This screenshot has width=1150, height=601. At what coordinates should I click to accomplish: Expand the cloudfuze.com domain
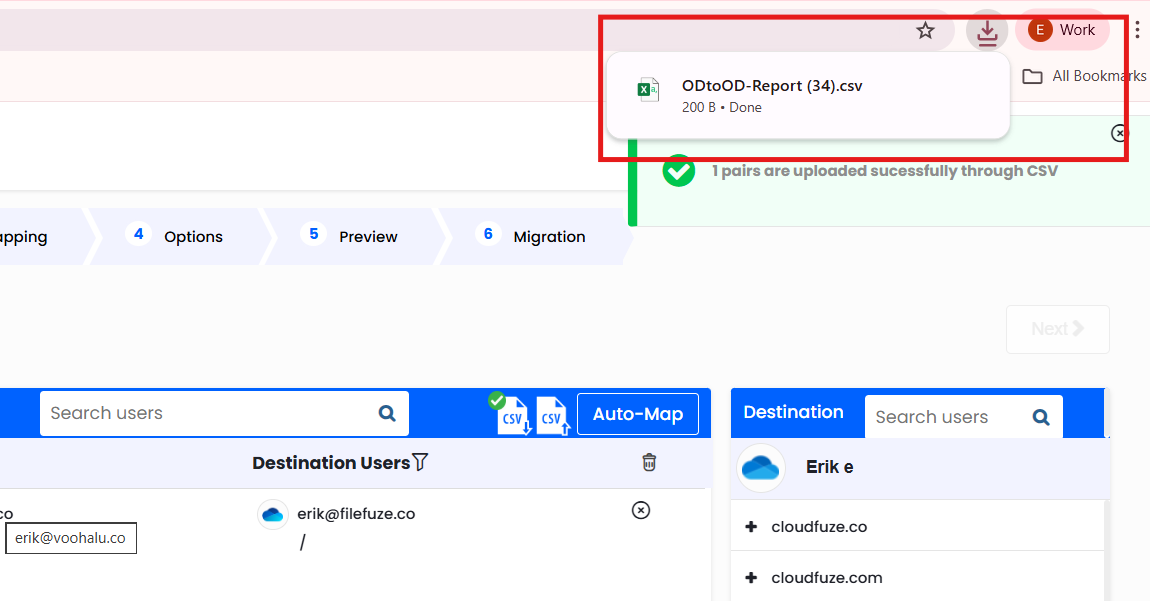point(752,577)
